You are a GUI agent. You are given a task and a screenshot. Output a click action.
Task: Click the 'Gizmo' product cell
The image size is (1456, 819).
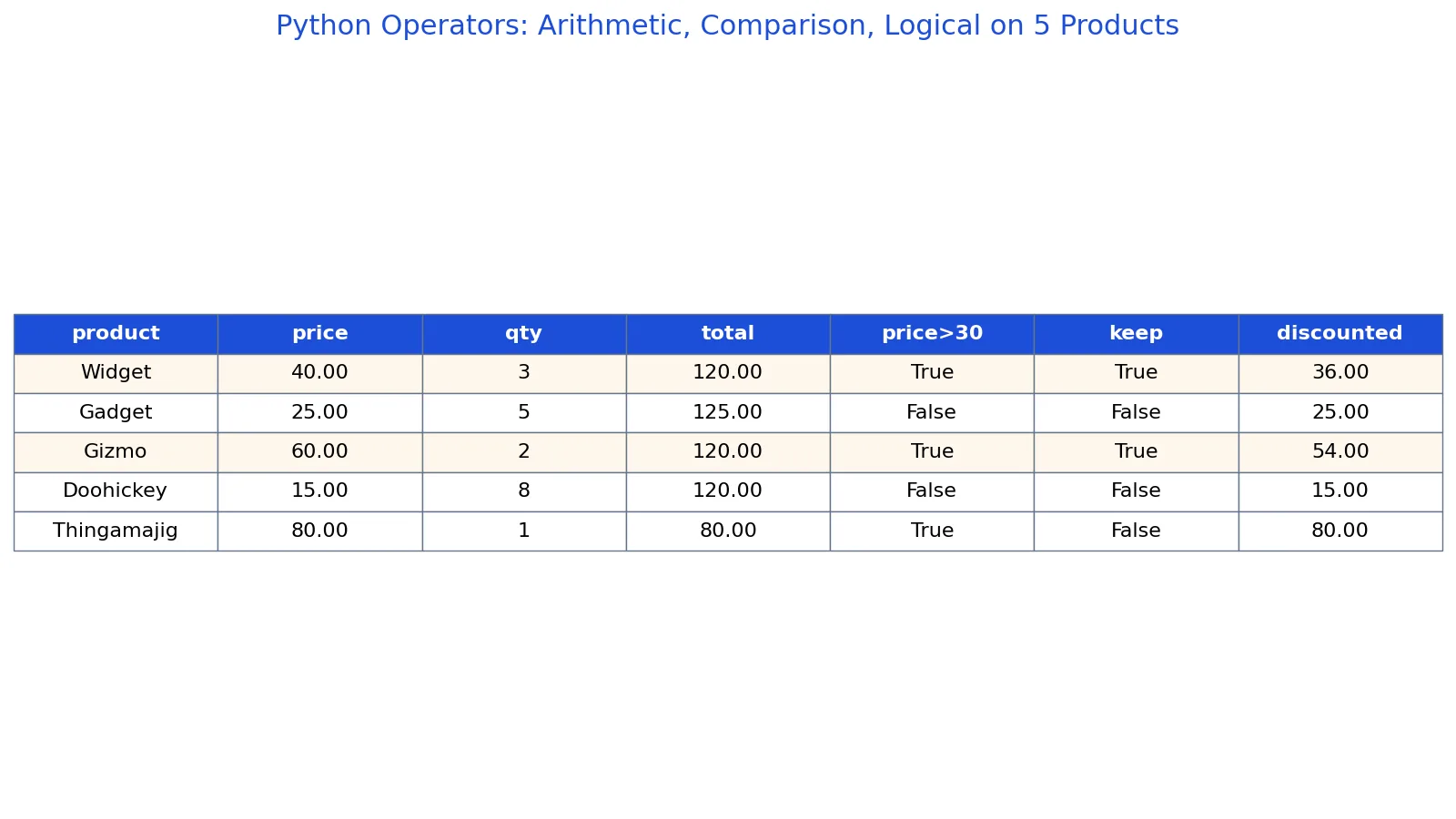point(116,452)
